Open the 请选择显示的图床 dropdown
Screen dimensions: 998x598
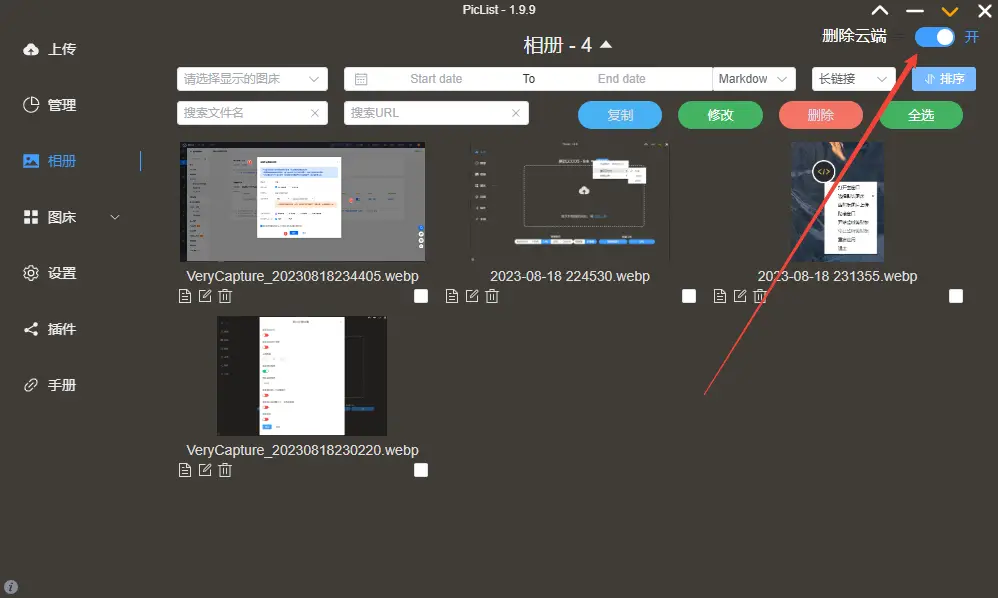coord(252,79)
